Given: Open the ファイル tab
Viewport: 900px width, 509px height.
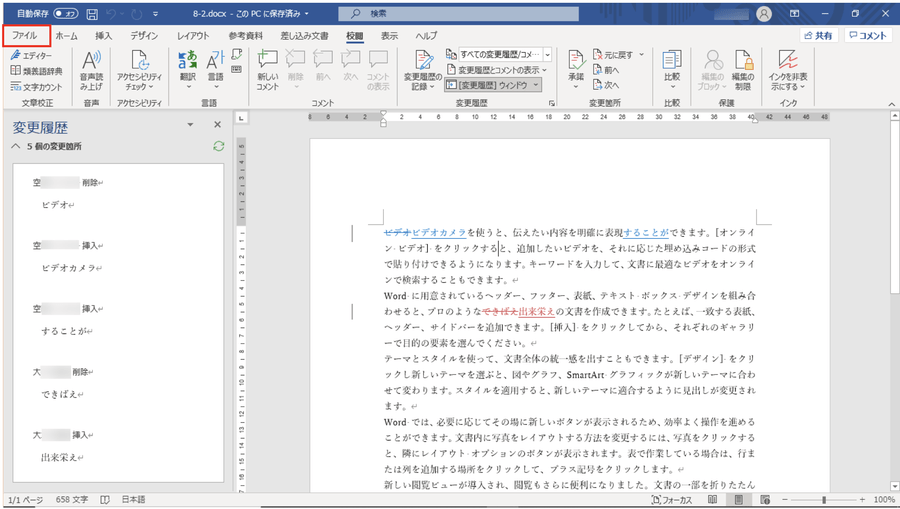Looking at the screenshot, I should [25, 35].
